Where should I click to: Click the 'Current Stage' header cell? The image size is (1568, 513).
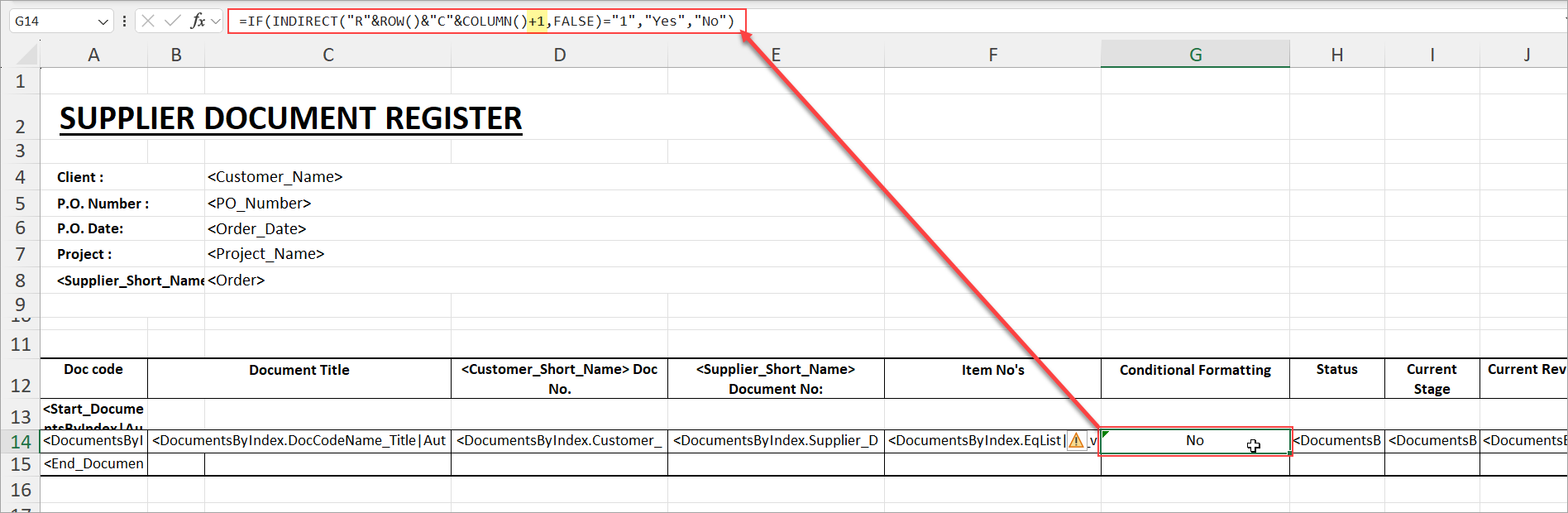click(1432, 379)
